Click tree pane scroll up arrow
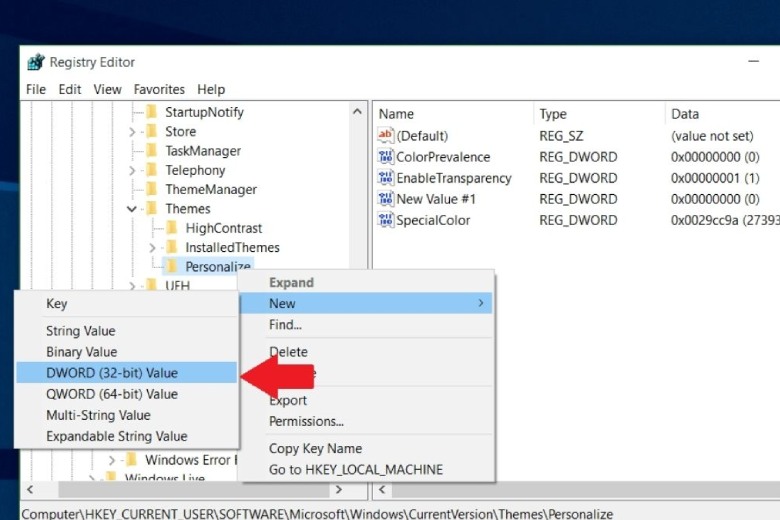The width and height of the screenshot is (780, 520). tap(357, 111)
